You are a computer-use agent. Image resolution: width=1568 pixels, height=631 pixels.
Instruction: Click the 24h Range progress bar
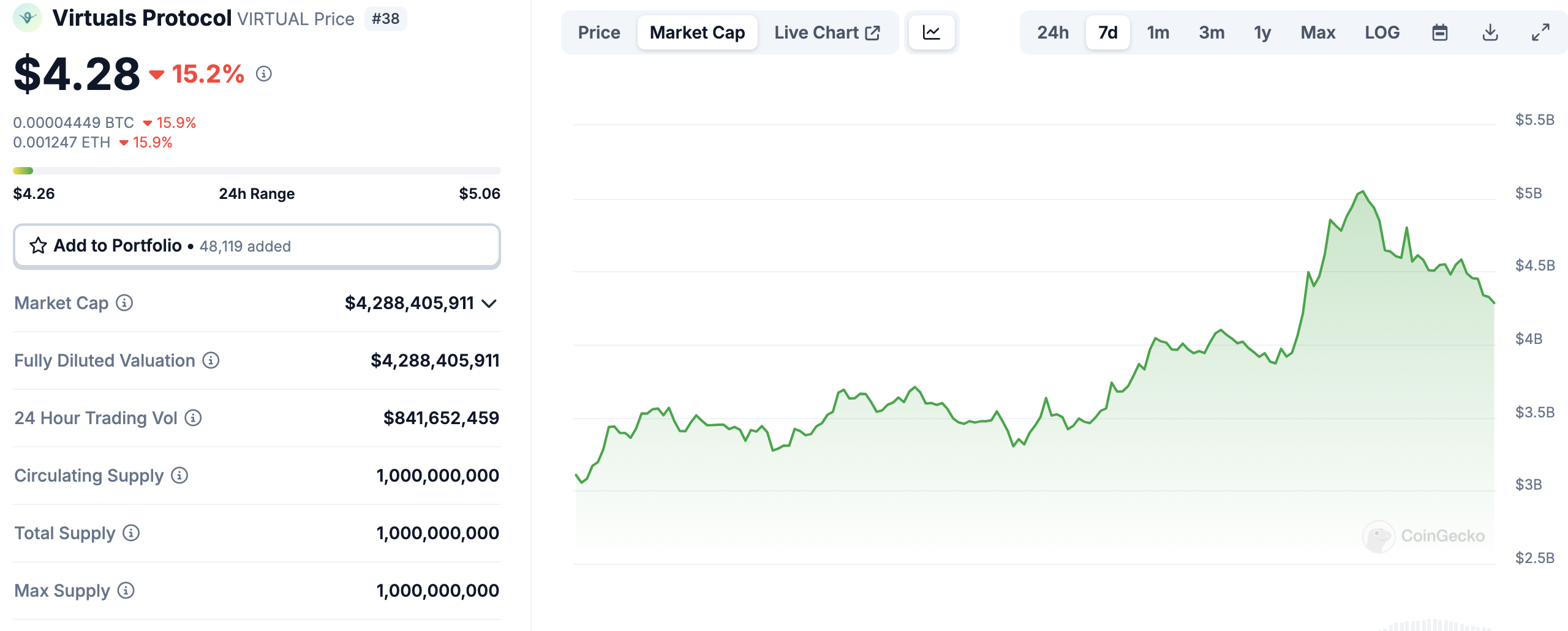pyautogui.click(x=257, y=171)
